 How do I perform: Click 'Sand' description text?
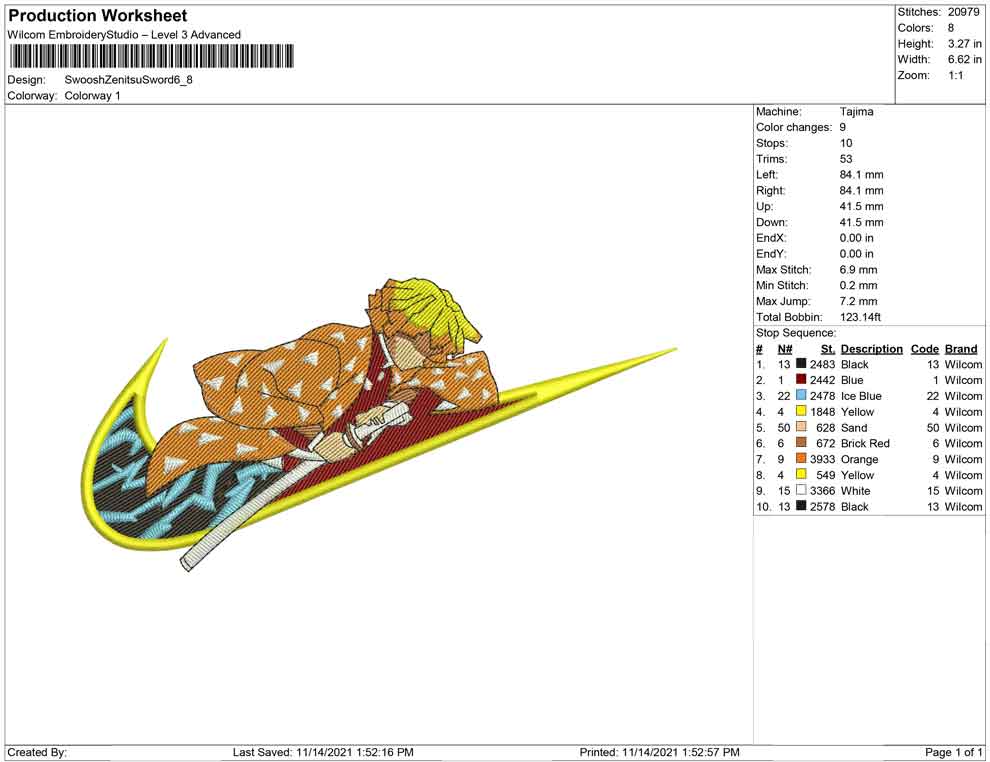point(854,427)
